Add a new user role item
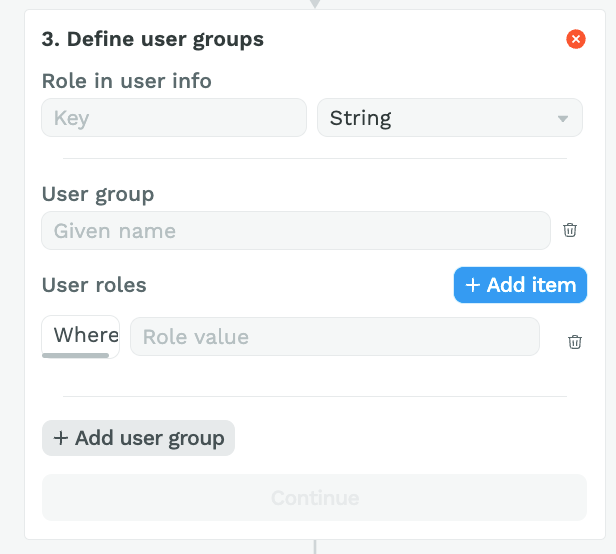 pos(520,285)
